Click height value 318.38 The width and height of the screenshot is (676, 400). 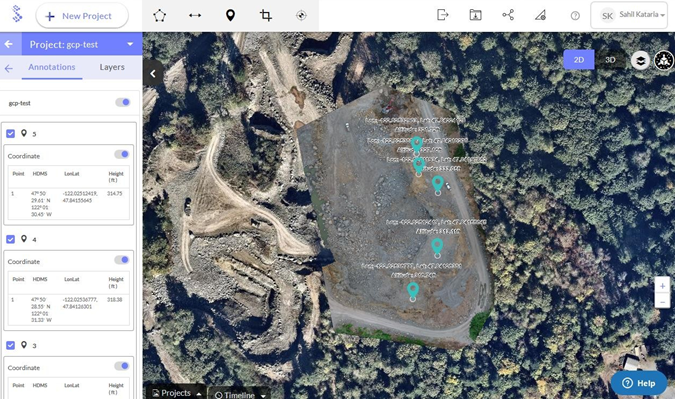(115, 300)
